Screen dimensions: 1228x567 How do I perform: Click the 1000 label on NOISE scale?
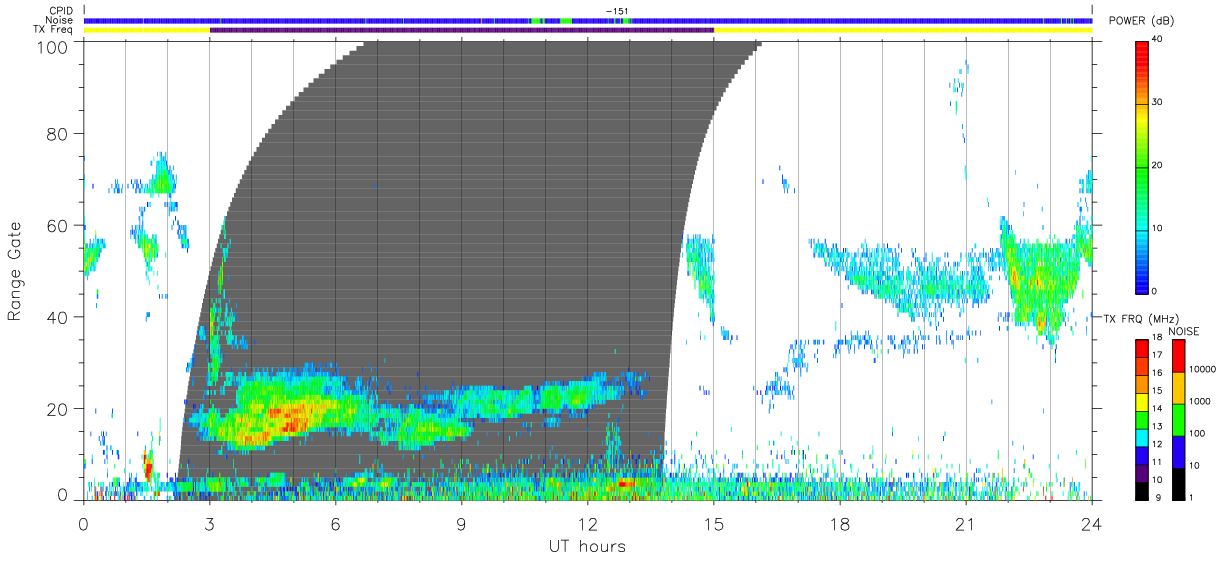1200,401
